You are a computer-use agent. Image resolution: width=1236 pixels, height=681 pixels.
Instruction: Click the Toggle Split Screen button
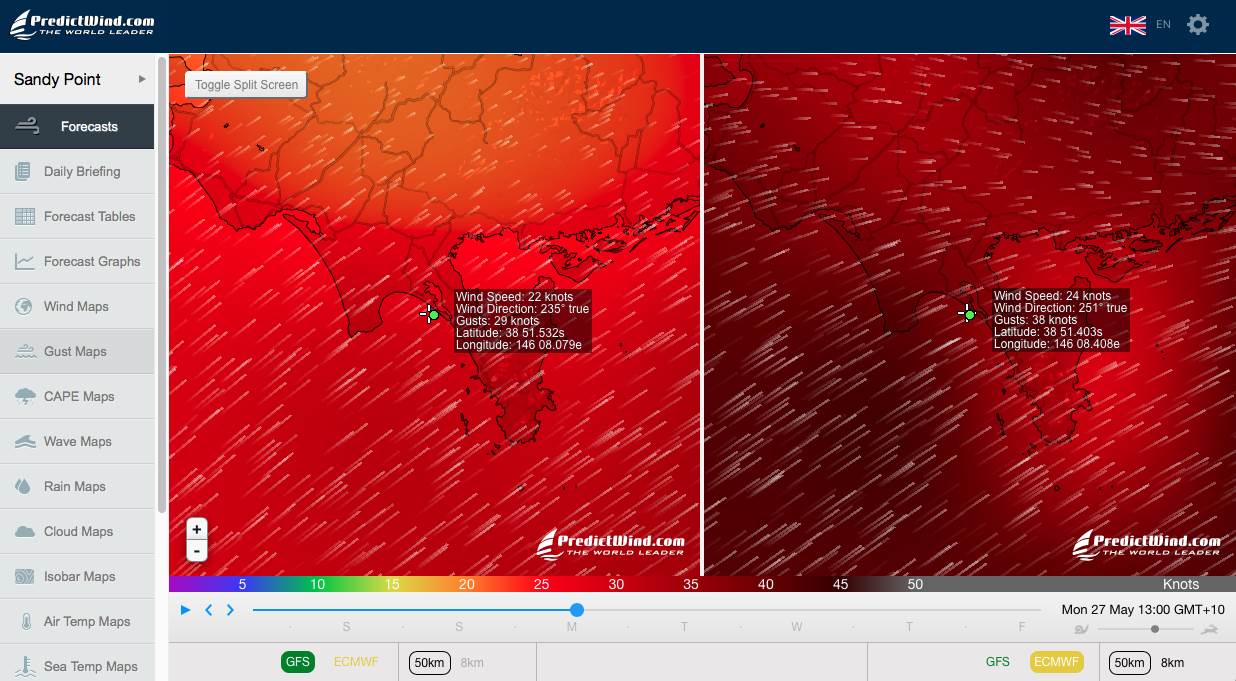[x=246, y=85]
